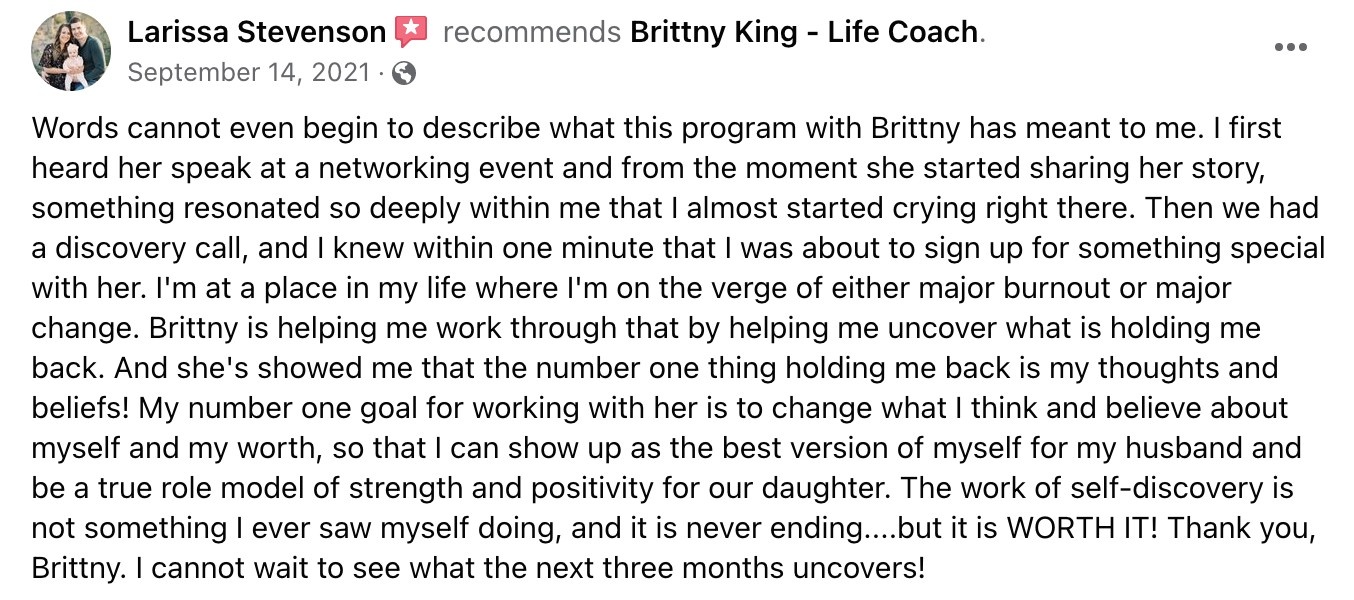Open Larissa Stevenson's profile name link
1354x600 pixels.
(256, 32)
